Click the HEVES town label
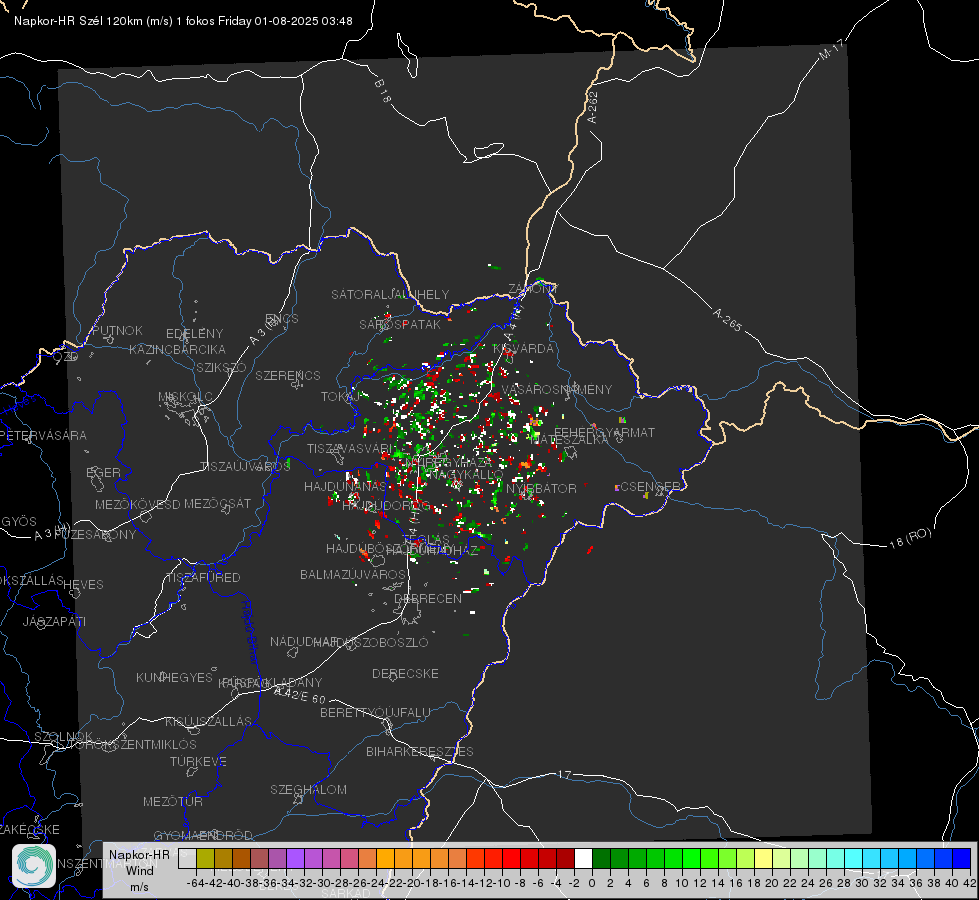Screen dimensions: 979x900 [x=83, y=584]
